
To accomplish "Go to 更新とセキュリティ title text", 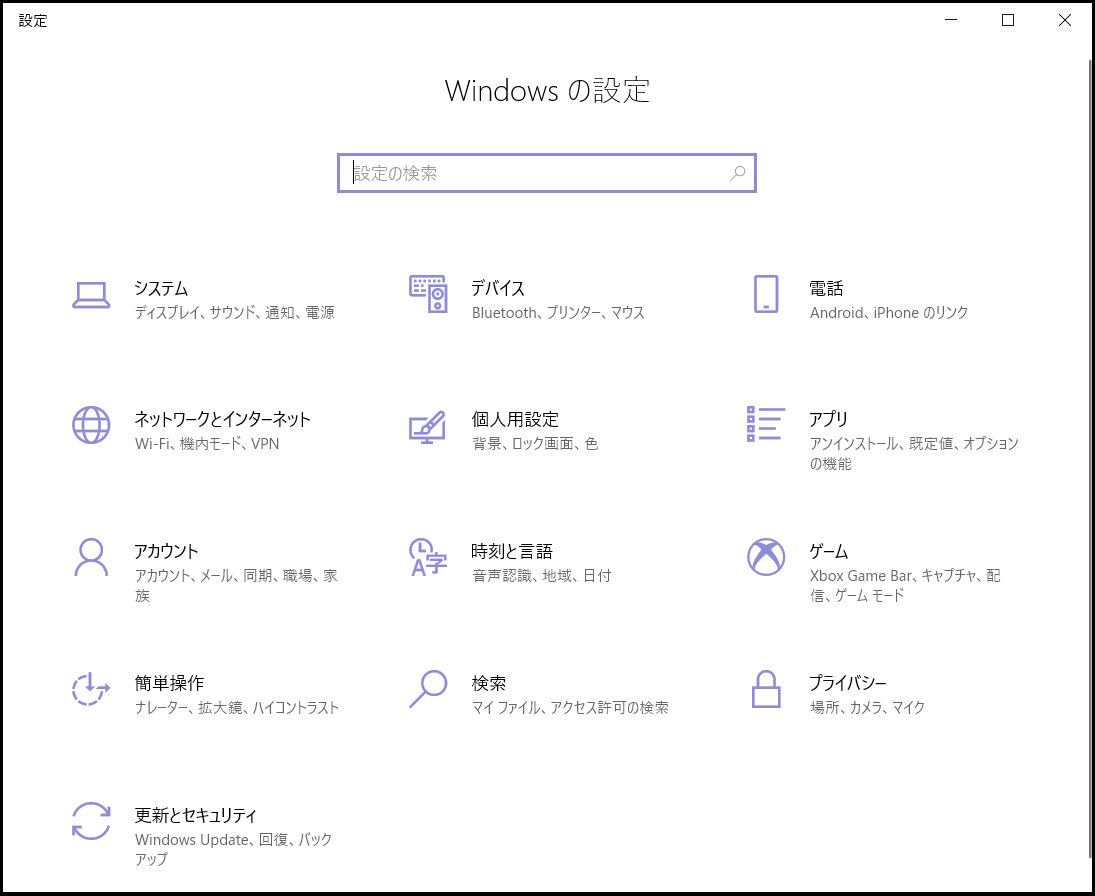I will (x=196, y=816).
